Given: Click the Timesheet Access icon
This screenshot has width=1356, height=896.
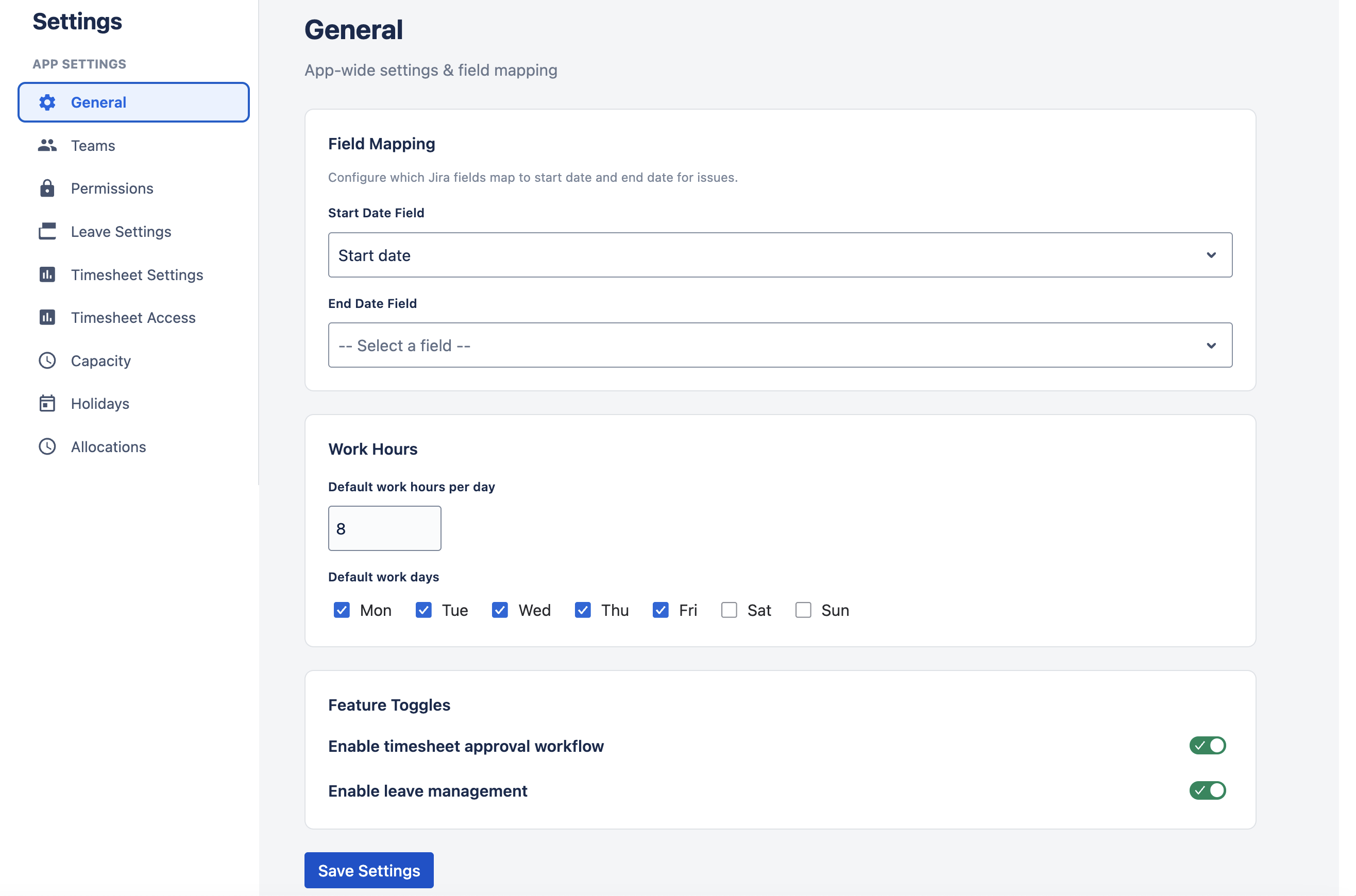Looking at the screenshot, I should click(47, 317).
